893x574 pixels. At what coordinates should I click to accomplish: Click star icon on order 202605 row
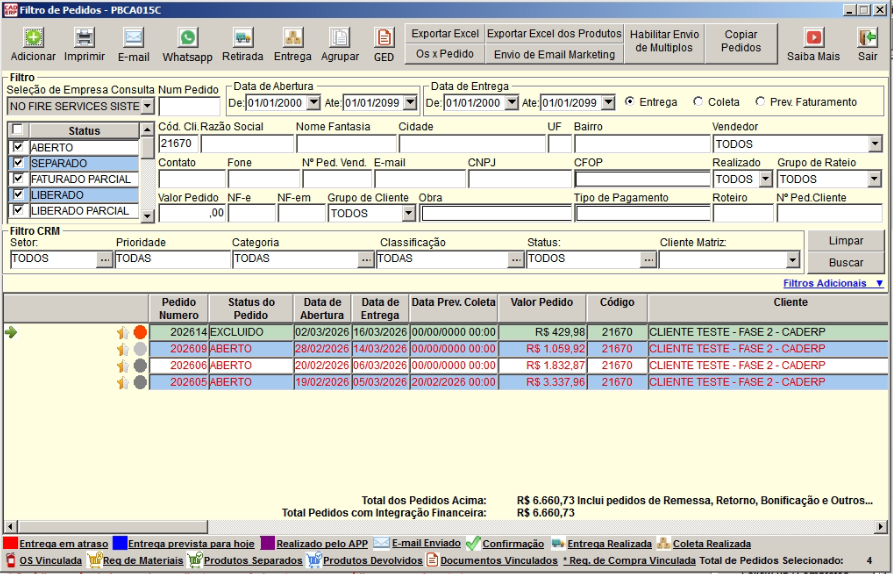123,382
